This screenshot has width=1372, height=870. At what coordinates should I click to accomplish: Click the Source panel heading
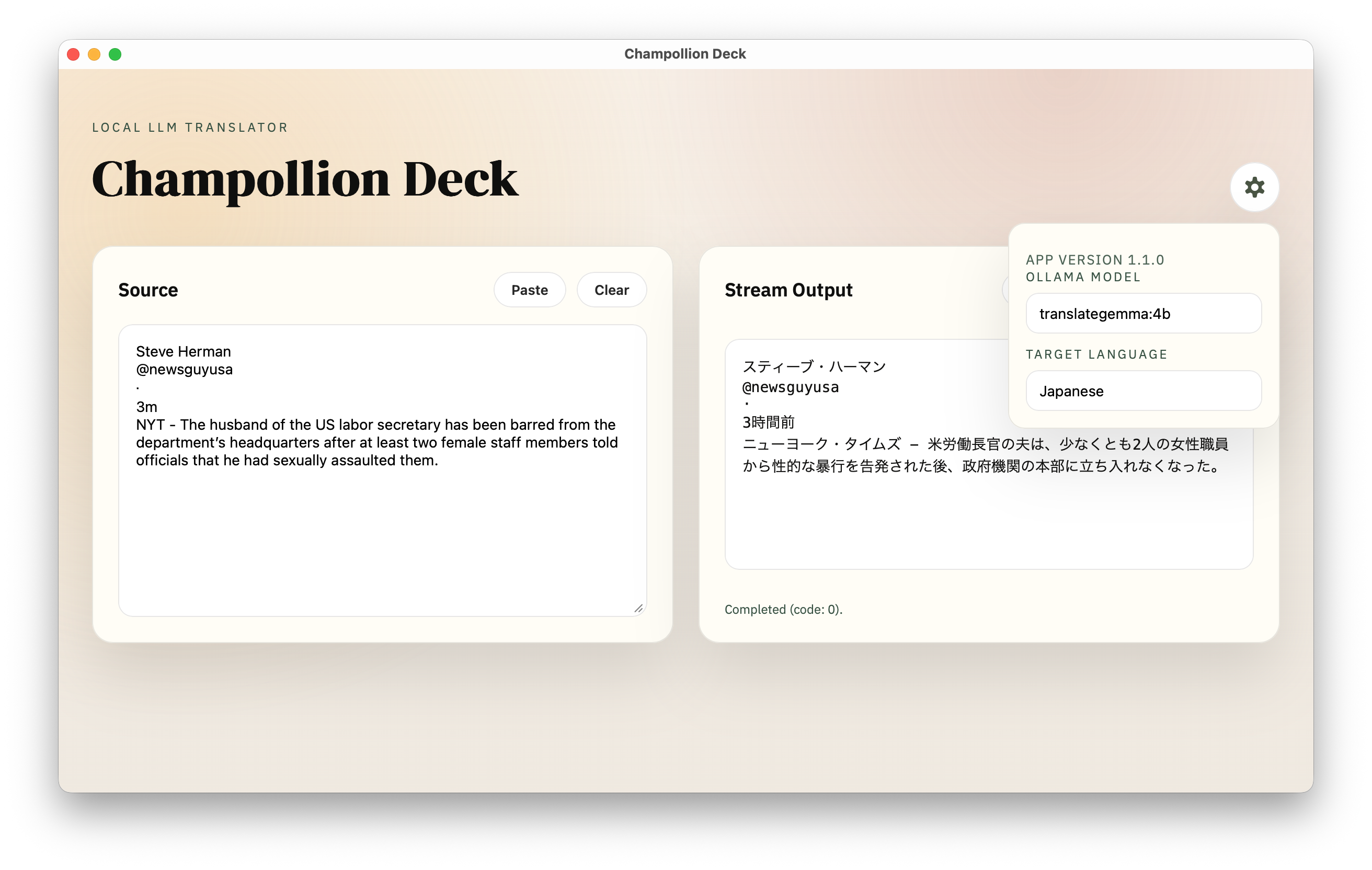(148, 290)
